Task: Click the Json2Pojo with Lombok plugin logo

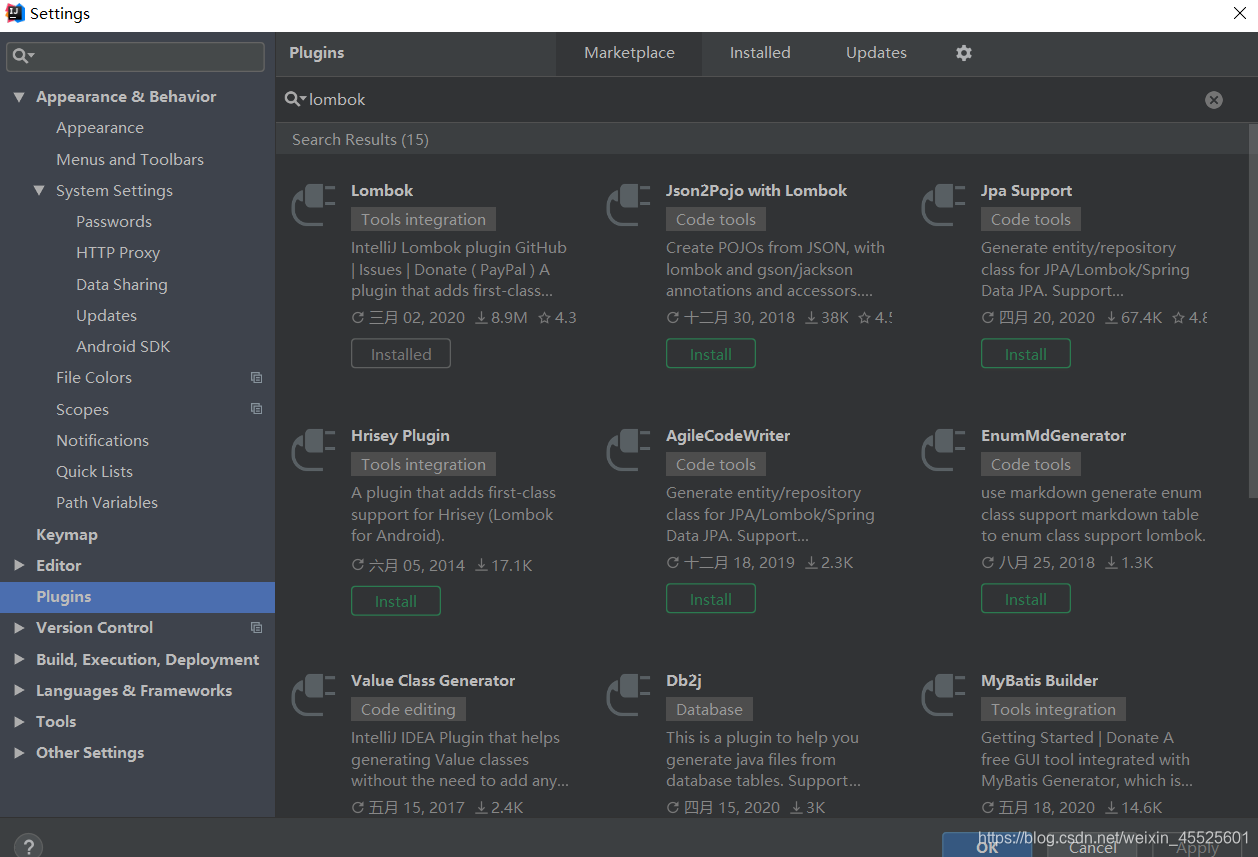Action: pyautogui.click(x=627, y=205)
